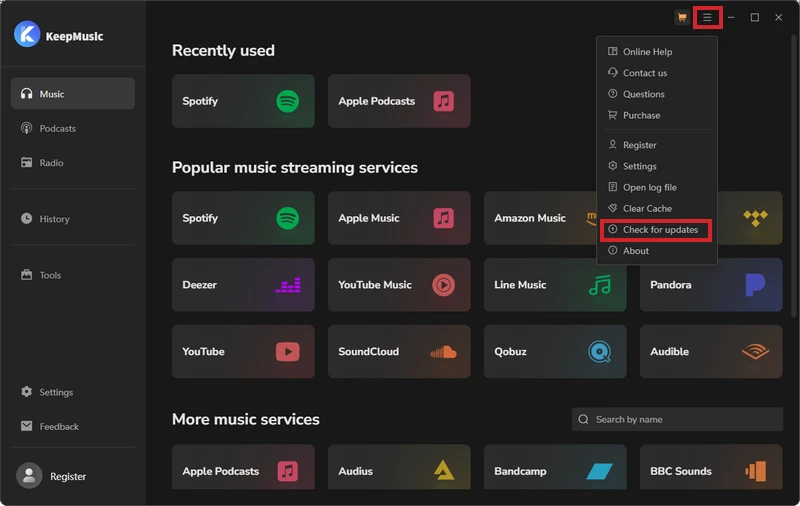Open the Bandcamp service card
Image resolution: width=800 pixels, height=506 pixels.
point(555,467)
